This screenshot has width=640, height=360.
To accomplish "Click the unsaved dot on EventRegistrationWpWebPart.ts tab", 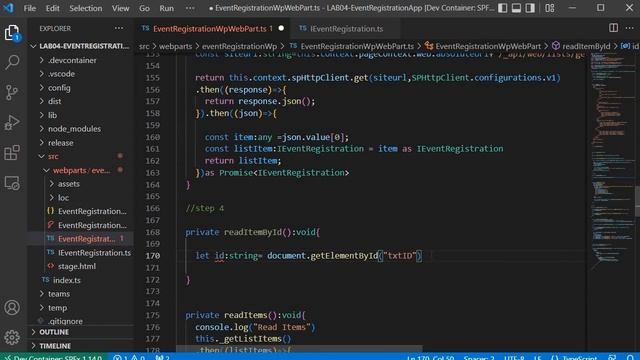I will point(281,28).
